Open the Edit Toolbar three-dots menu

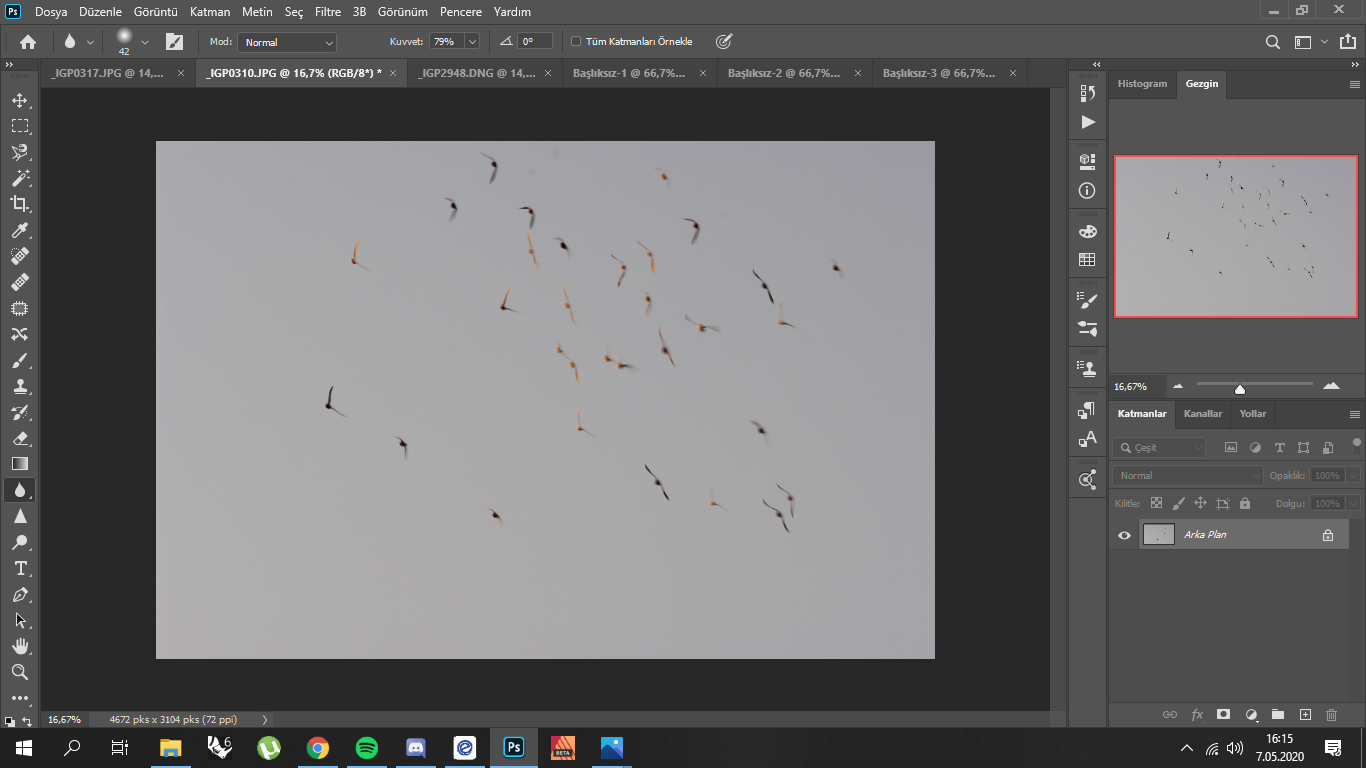point(19,698)
